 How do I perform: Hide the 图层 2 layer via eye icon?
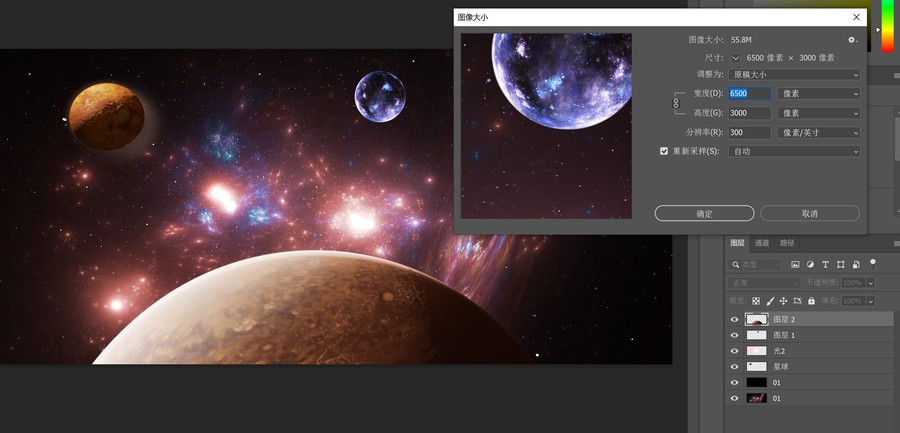click(x=735, y=319)
